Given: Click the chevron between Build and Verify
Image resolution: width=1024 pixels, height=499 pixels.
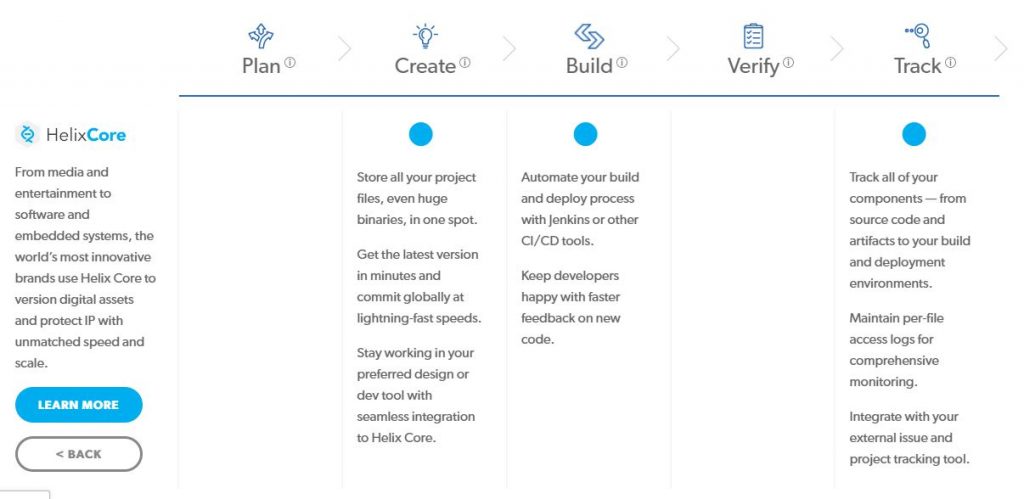Looking at the screenshot, I should [672, 48].
